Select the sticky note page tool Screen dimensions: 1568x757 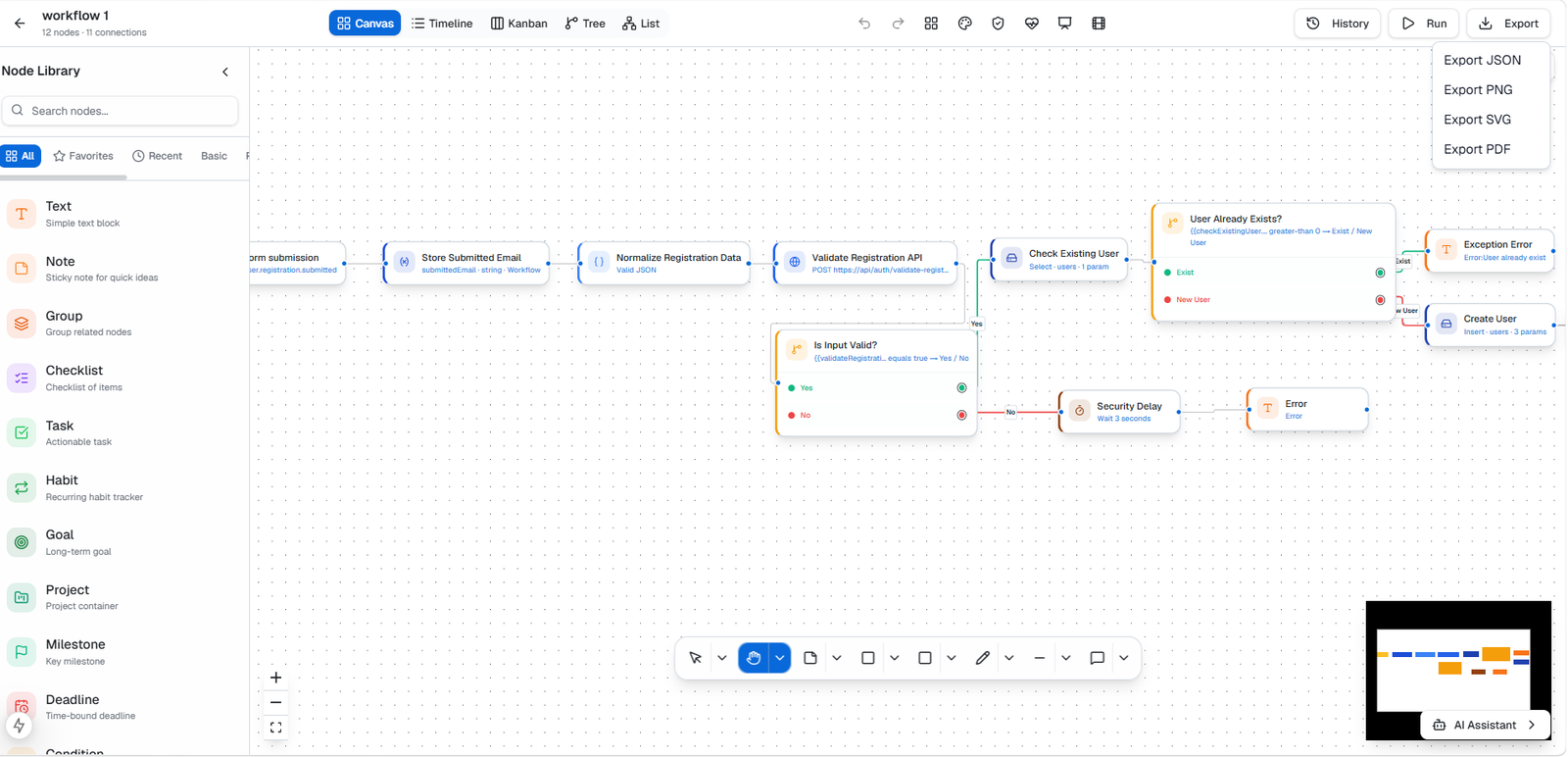[810, 658]
